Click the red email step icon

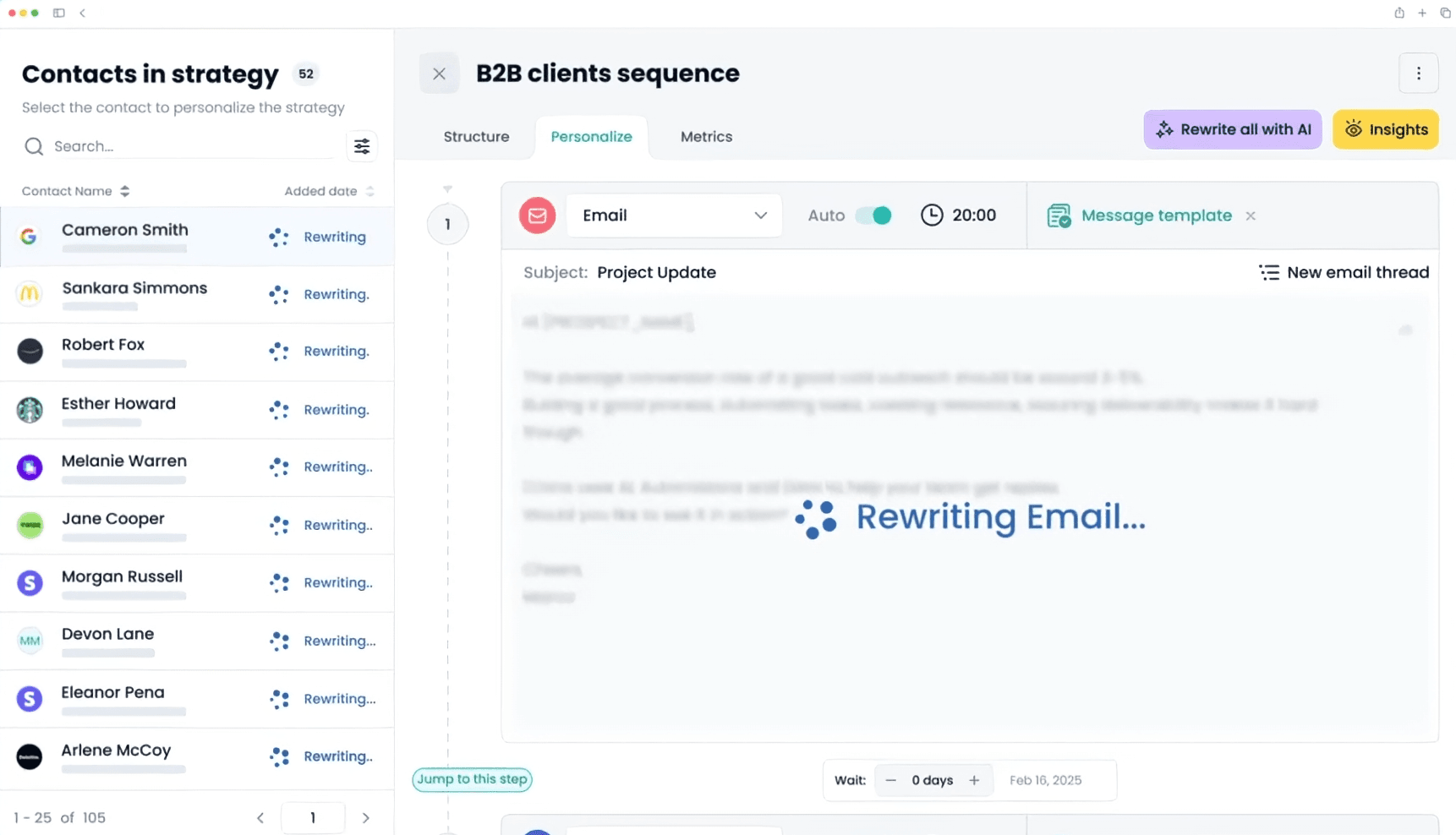(537, 216)
